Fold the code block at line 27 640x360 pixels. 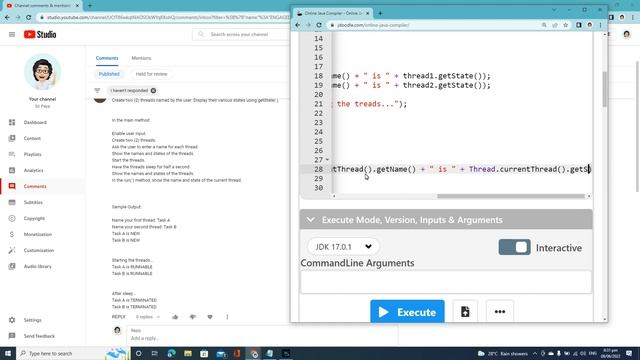(327, 160)
